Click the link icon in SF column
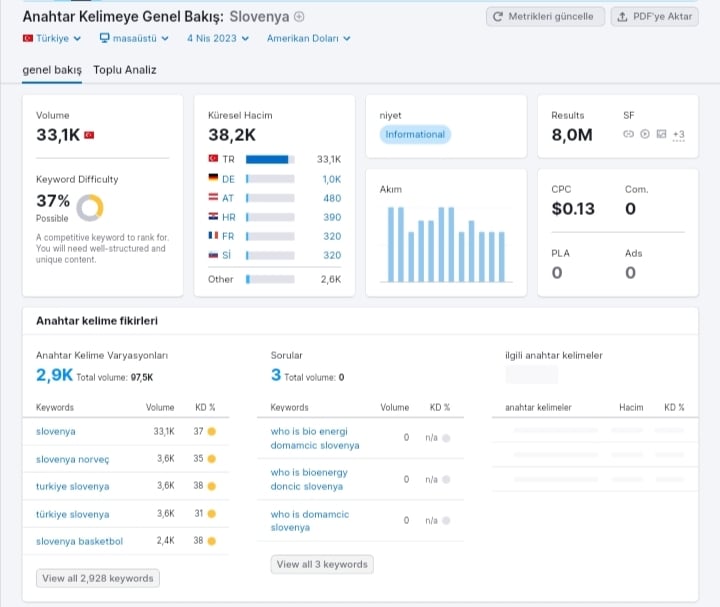 [628, 134]
